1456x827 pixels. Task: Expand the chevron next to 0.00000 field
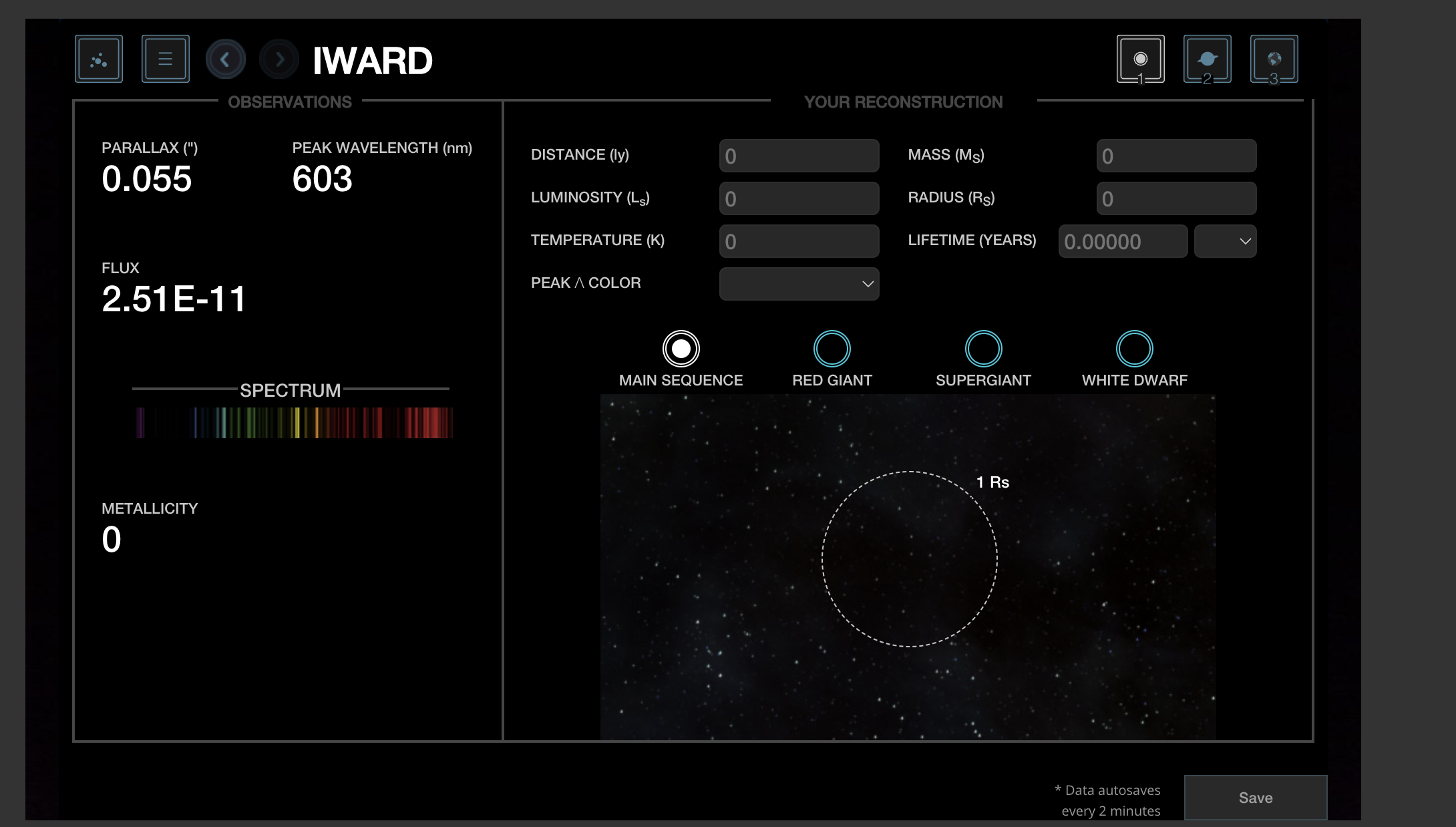(1244, 241)
